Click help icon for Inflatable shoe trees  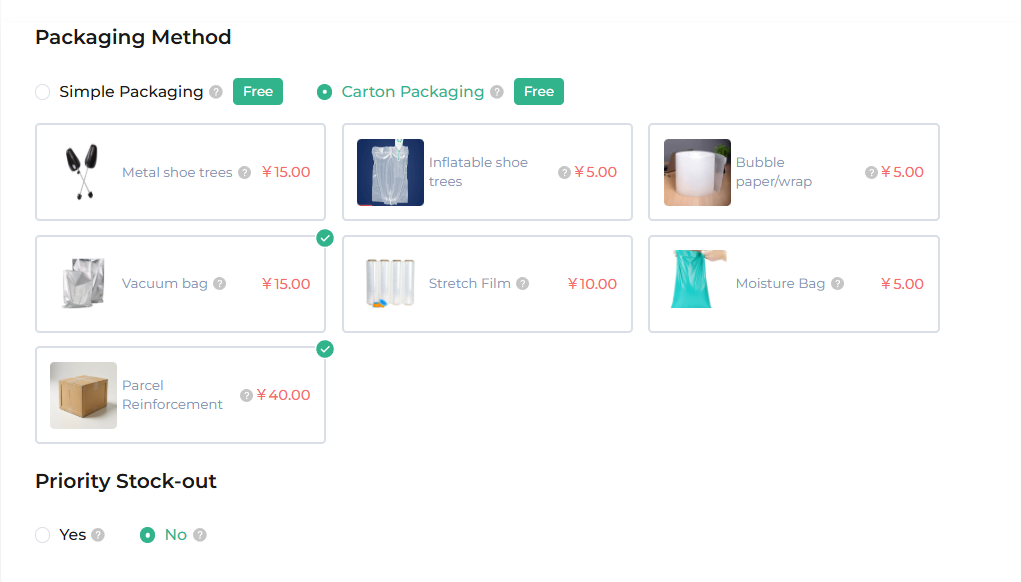564,173
